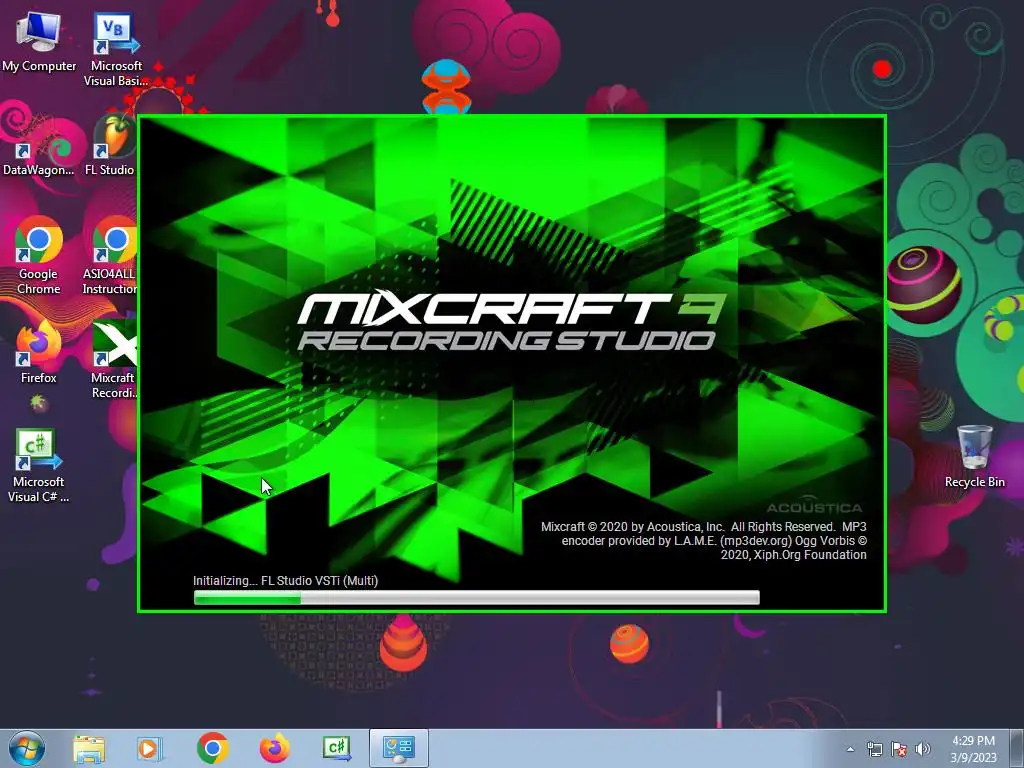The width and height of the screenshot is (1024, 768).
Task: Click the Mixcraft splash loading progress bar
Action: [477, 597]
